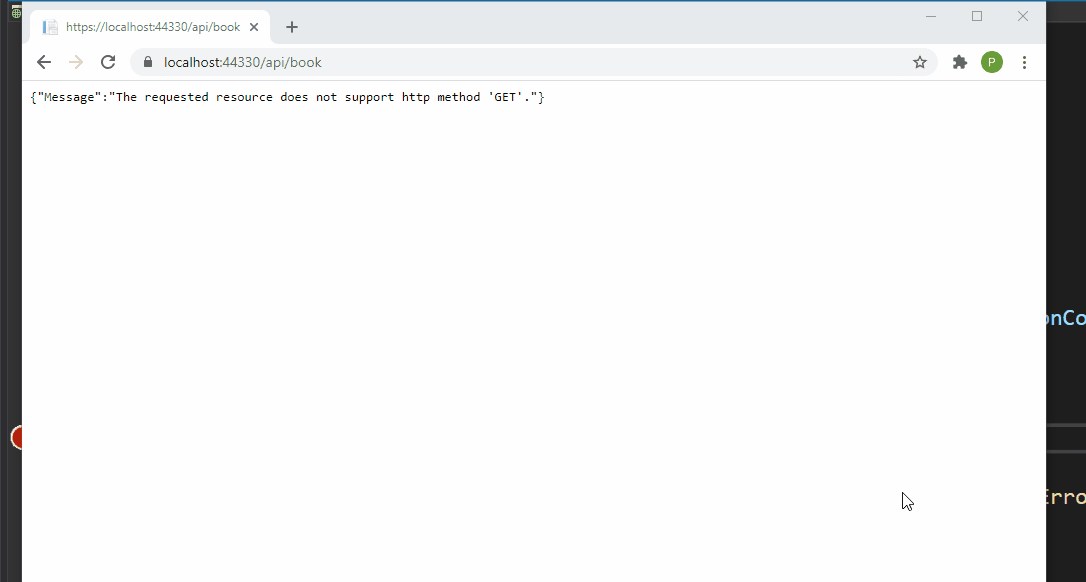
Task: Toggle the bookmark star for this page
Action: 919,61
